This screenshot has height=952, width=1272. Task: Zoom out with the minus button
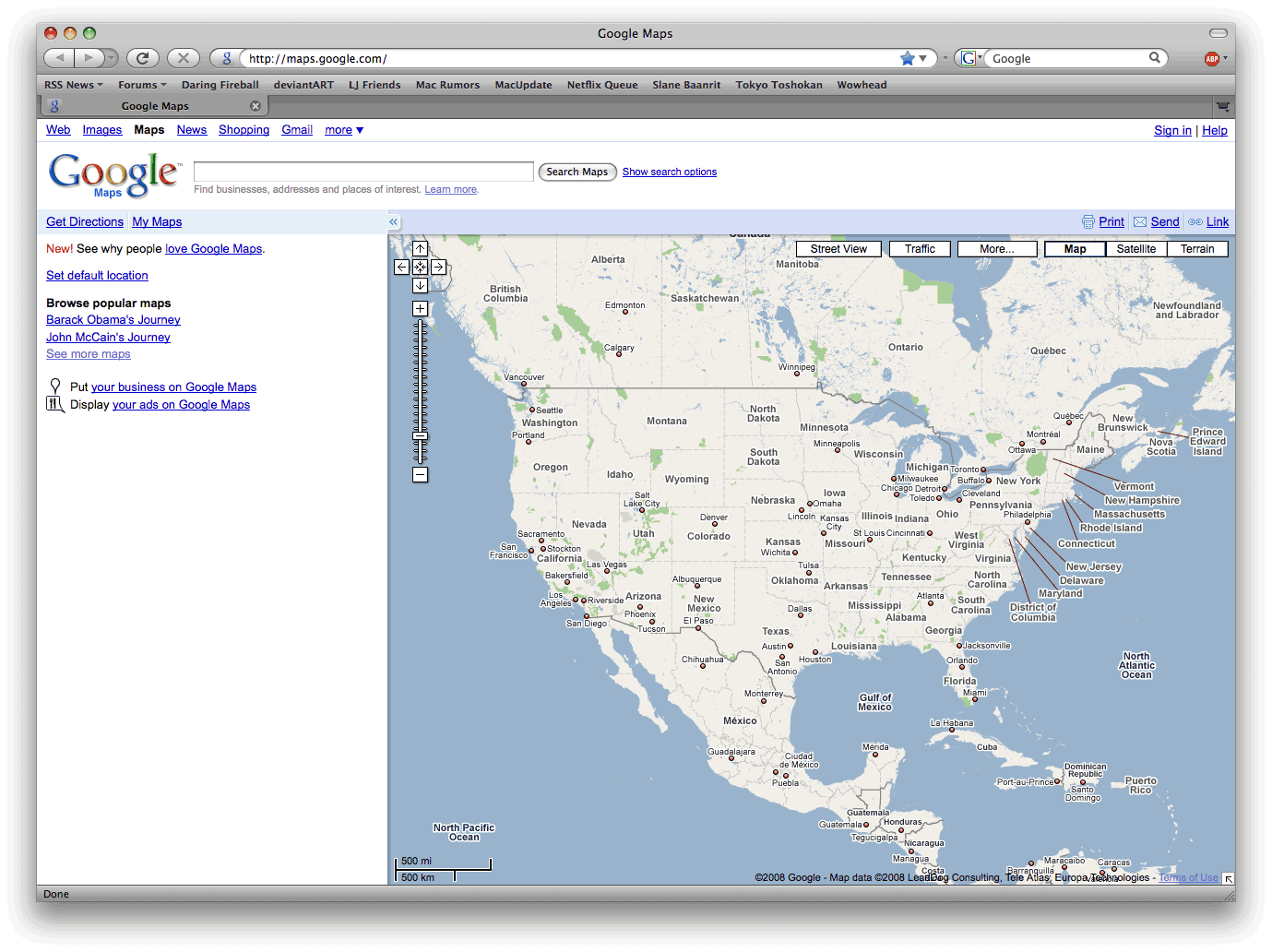(x=420, y=475)
